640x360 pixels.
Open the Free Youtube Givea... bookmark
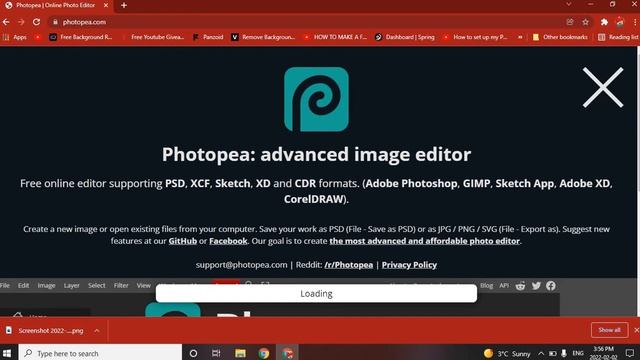154,37
